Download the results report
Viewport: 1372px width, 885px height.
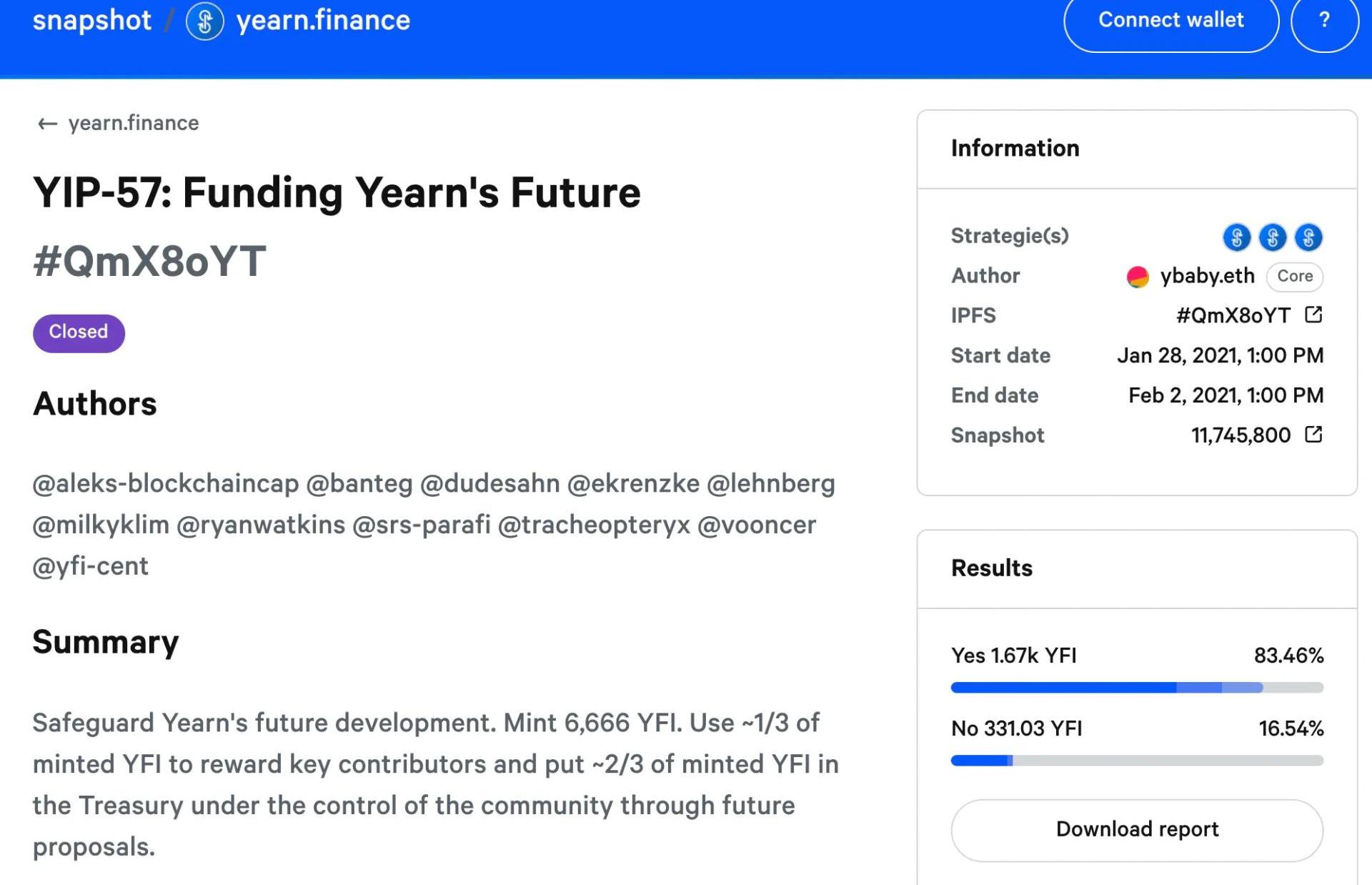pyautogui.click(x=1136, y=829)
